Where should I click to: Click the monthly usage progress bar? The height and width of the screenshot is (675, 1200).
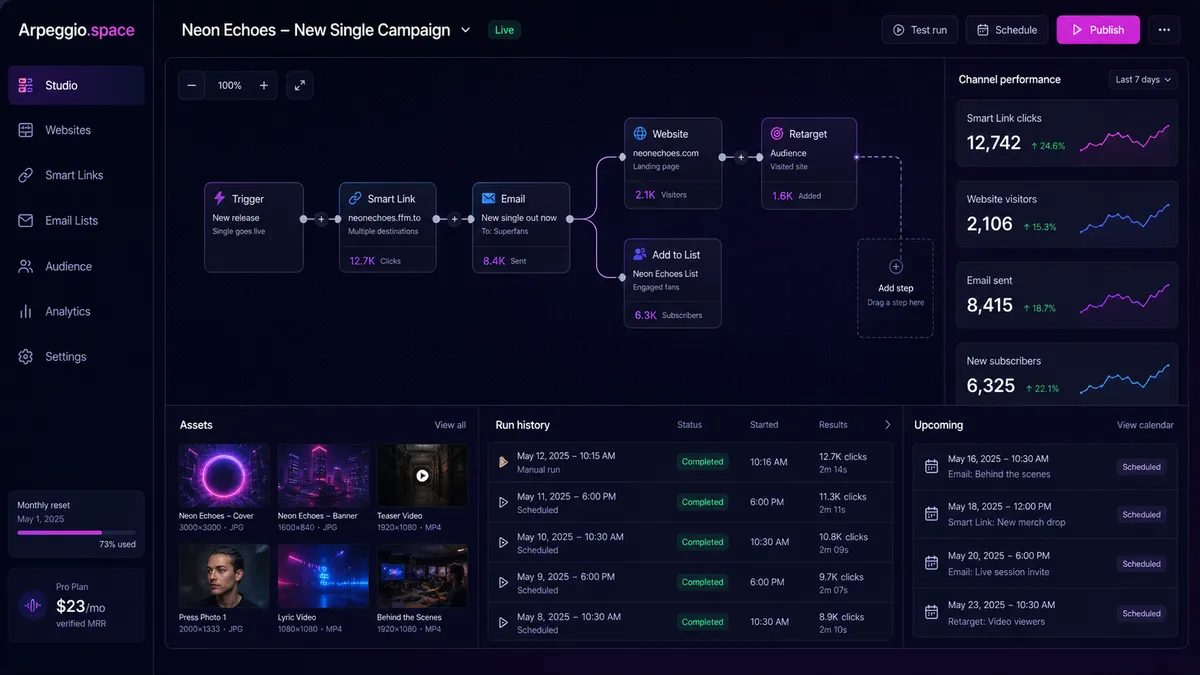76,532
